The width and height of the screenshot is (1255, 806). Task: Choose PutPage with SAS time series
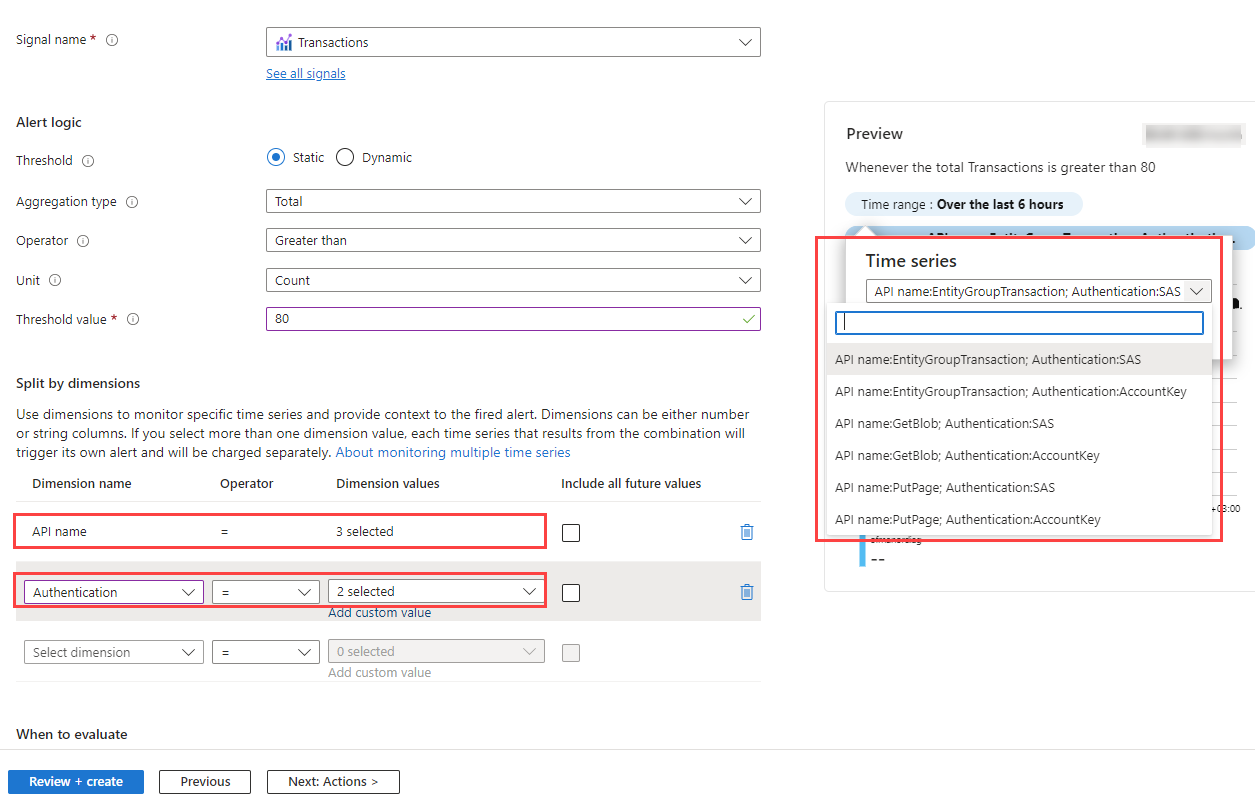944,488
